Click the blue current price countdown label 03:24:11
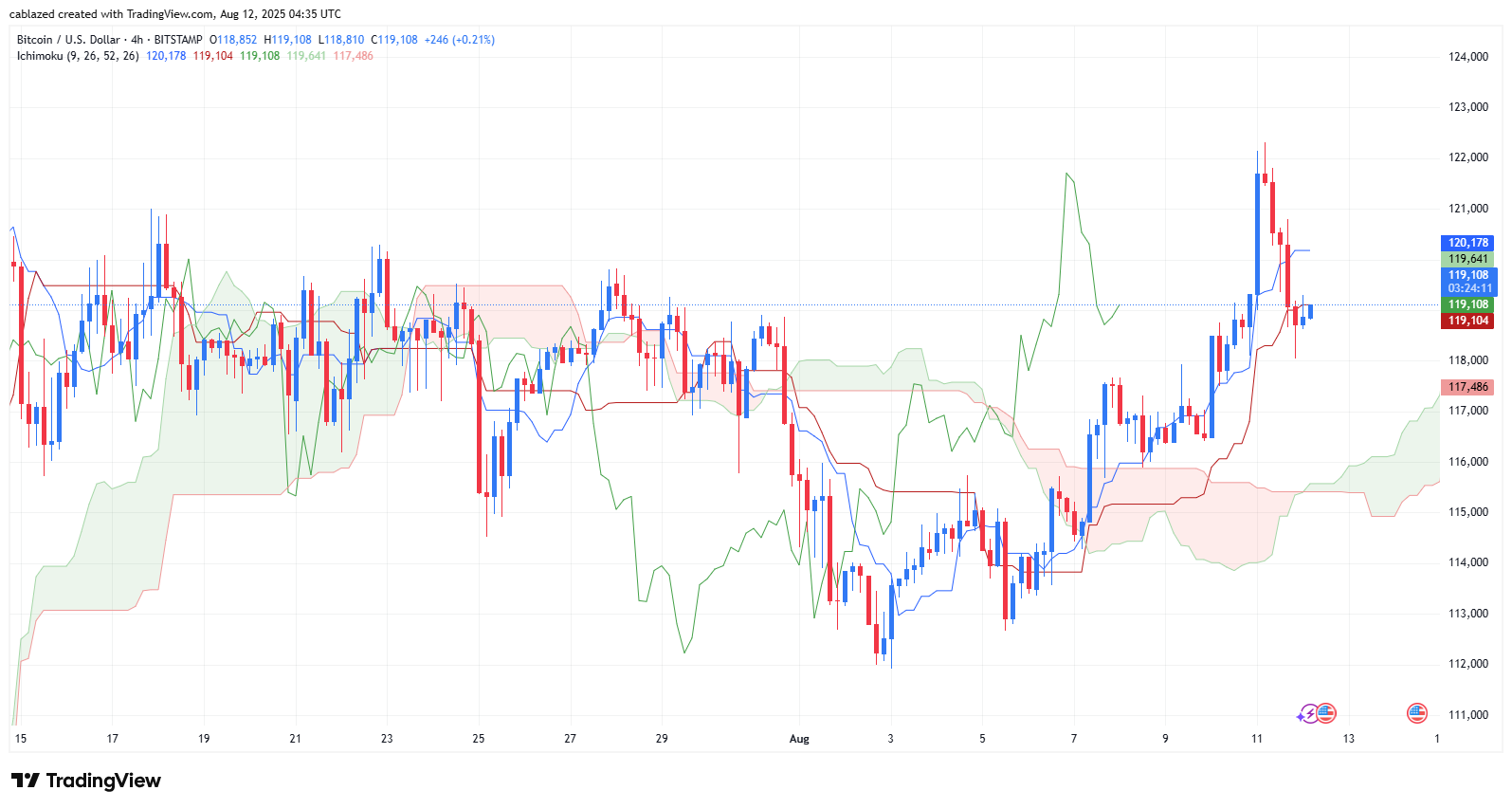The width and height of the screenshot is (1512, 809). pyautogui.click(x=1467, y=288)
